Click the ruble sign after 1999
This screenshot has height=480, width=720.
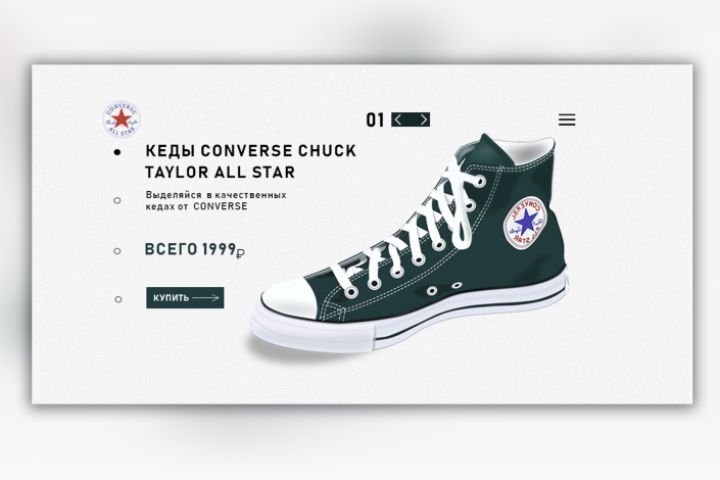pos(241,252)
